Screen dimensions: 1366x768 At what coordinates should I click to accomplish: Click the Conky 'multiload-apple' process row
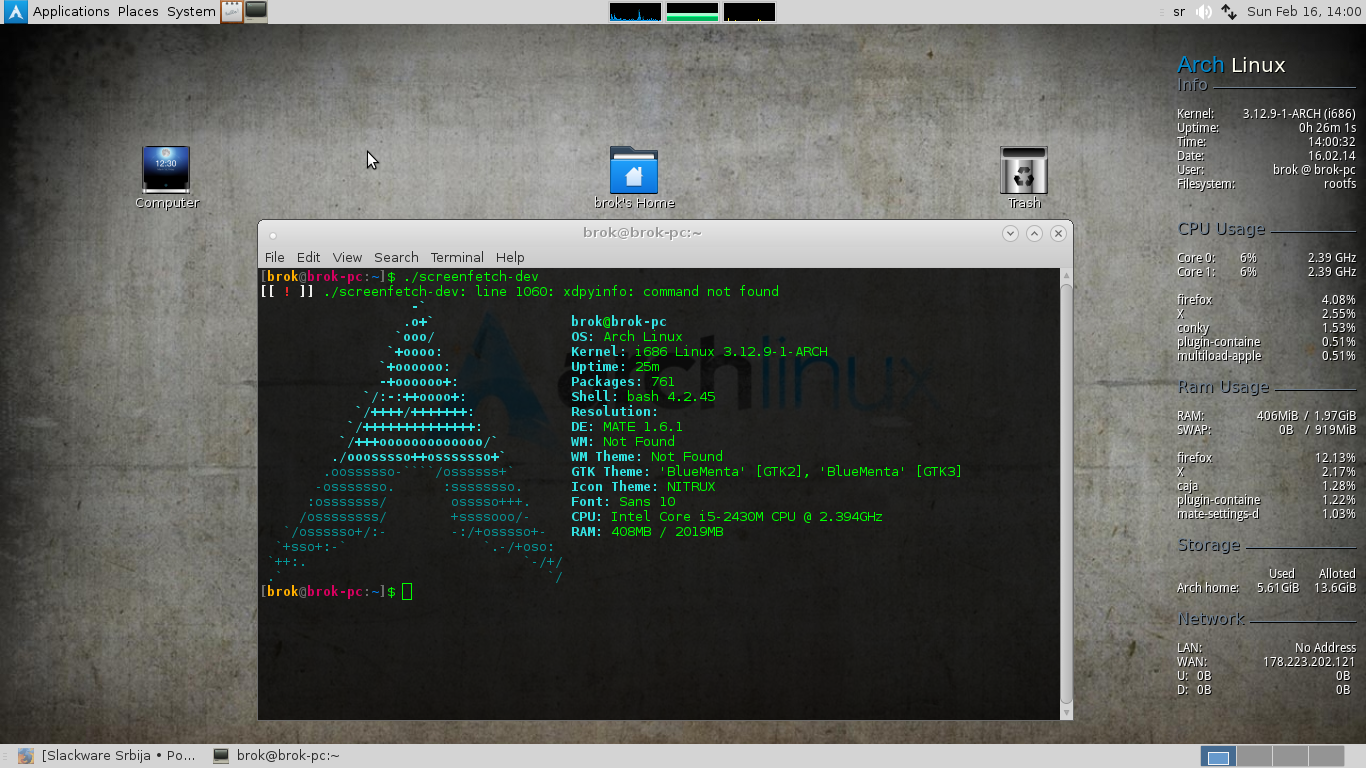(x=1266, y=356)
